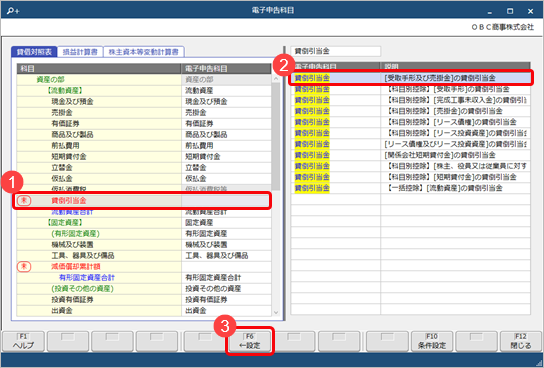Viewport: 544px width, 368px height.
Task: Choose 【科目別控除】[株主、役員又は従業員 candidate row
Action: click(x=410, y=166)
